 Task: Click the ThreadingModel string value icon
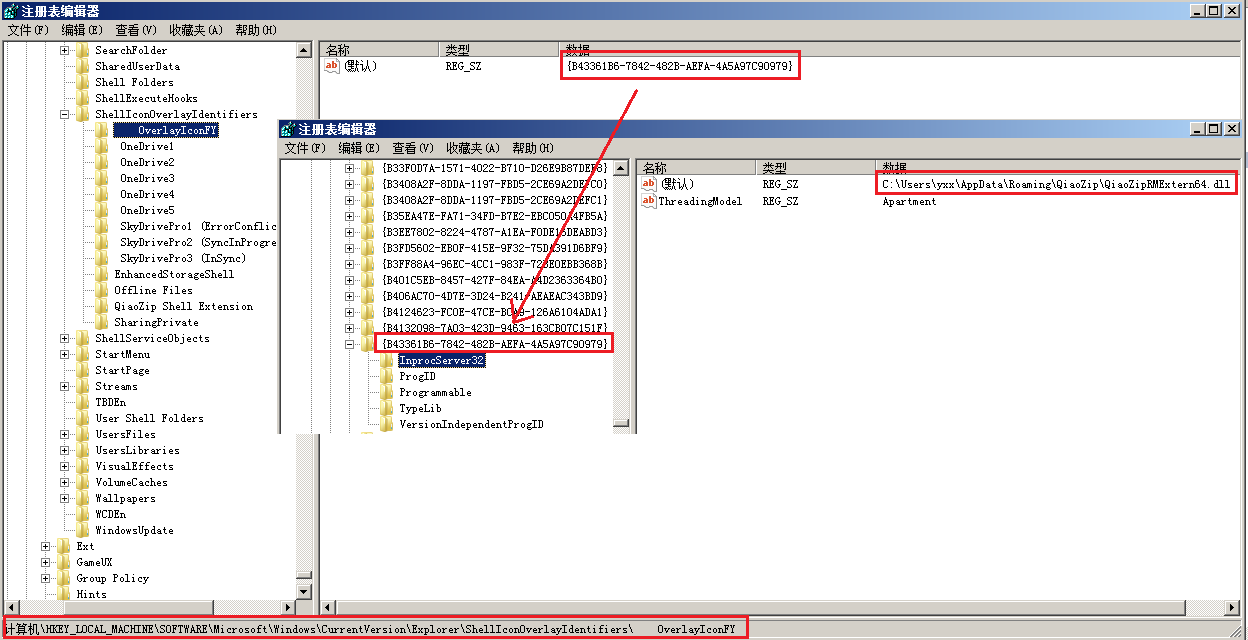coord(648,201)
